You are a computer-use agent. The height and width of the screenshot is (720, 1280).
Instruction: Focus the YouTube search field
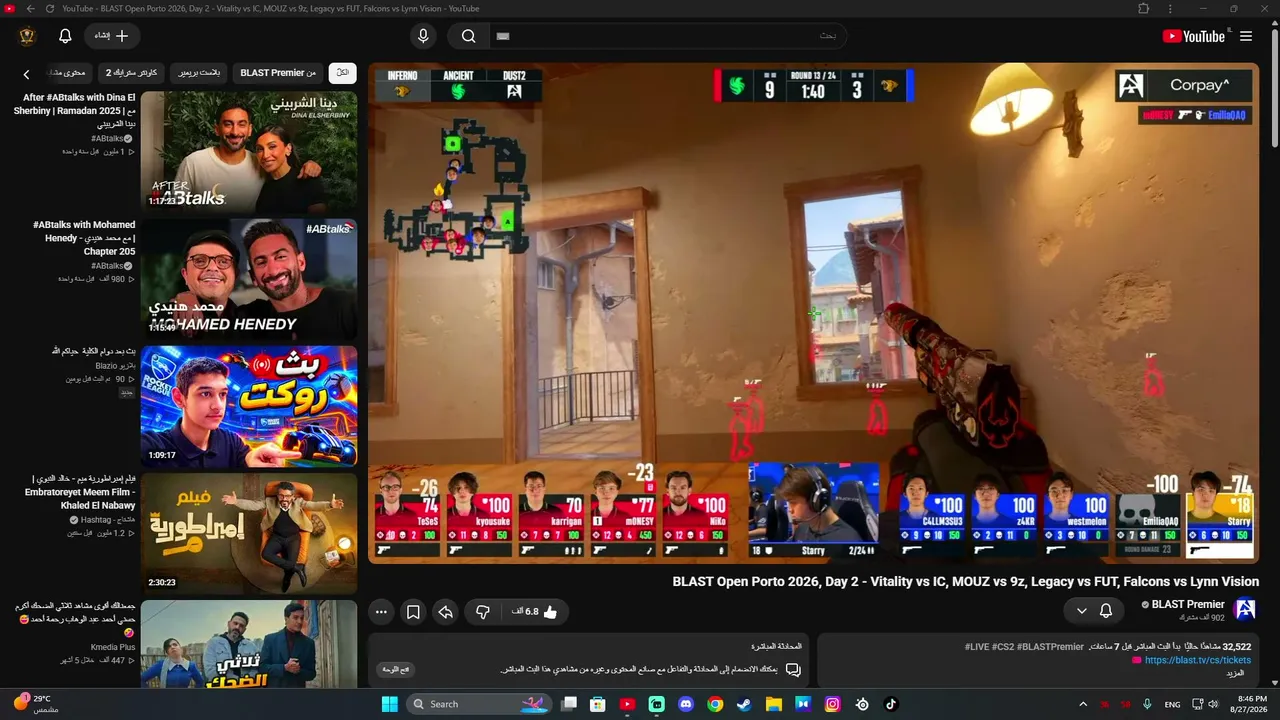pyautogui.click(x=668, y=36)
